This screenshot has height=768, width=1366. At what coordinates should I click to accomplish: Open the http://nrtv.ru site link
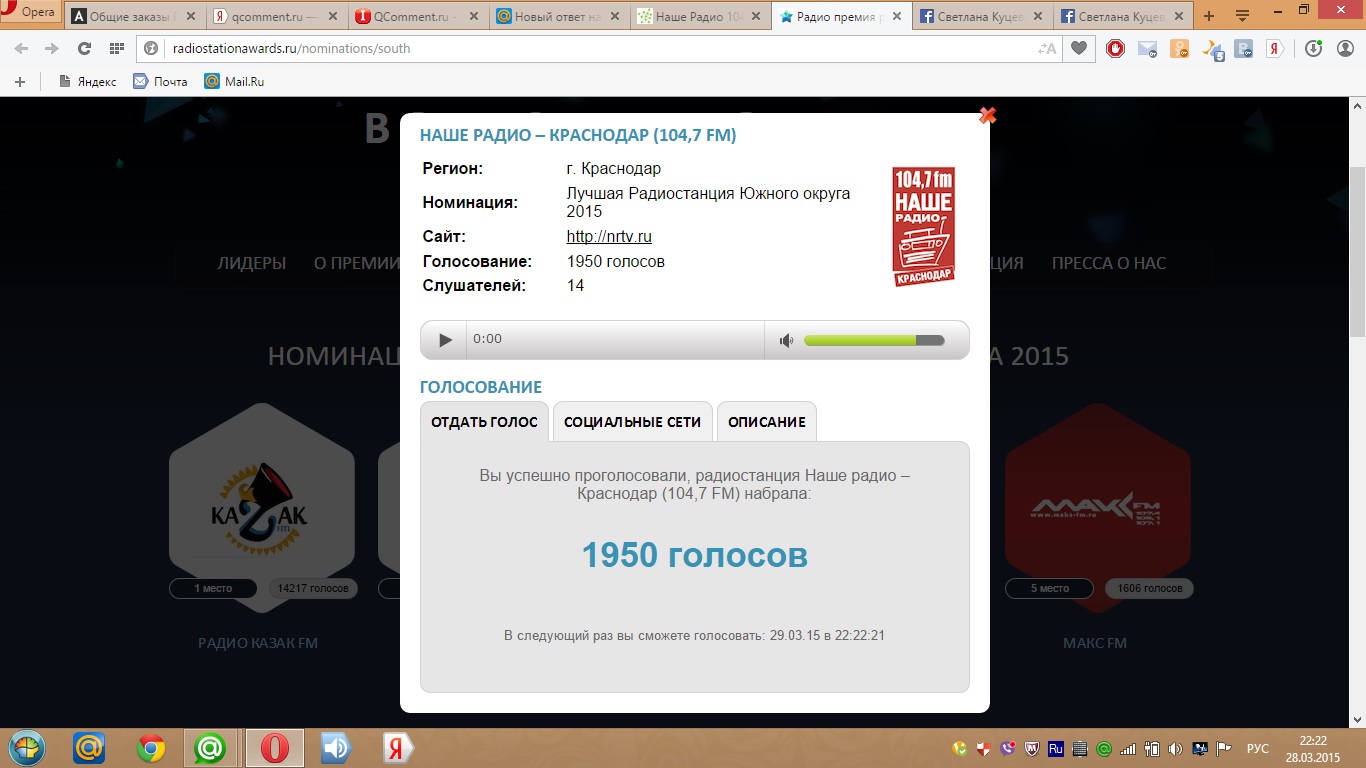tap(609, 237)
